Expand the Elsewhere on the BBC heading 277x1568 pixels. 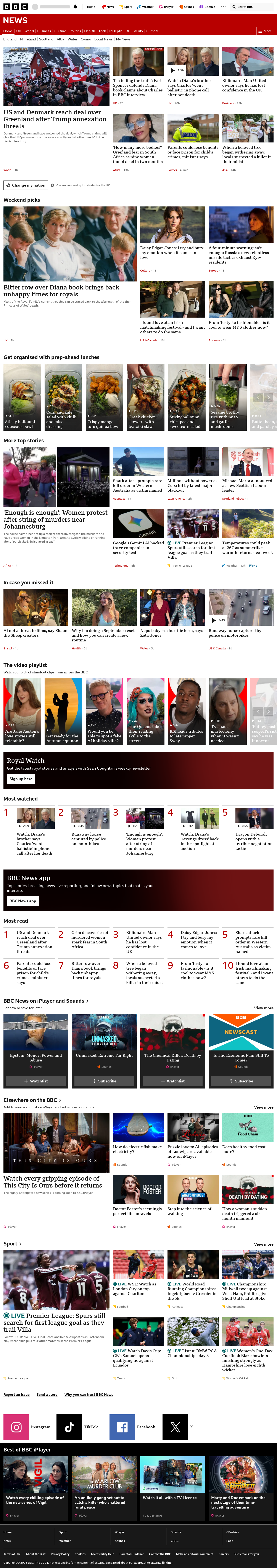click(x=32, y=1100)
